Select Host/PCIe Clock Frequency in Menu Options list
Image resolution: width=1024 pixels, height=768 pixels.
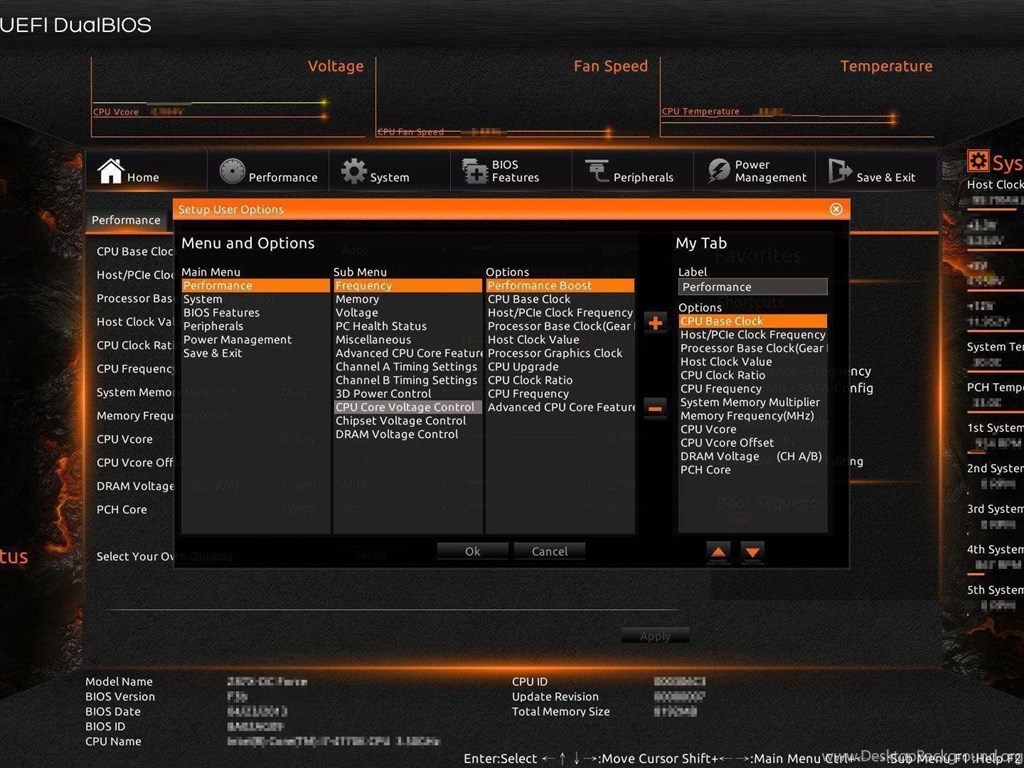pos(560,313)
